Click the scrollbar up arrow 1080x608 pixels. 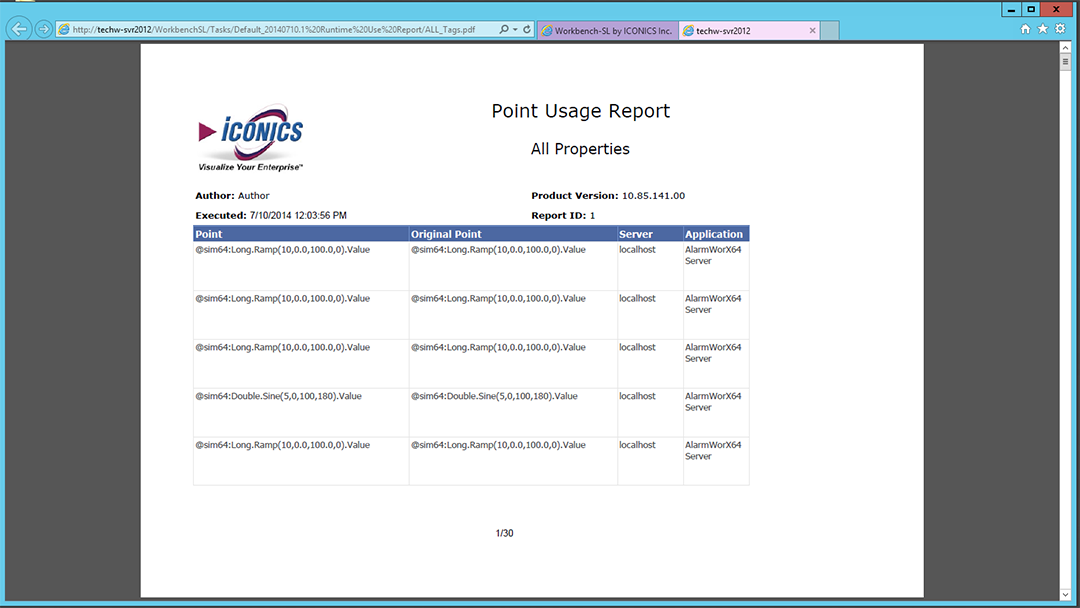(x=1066, y=48)
